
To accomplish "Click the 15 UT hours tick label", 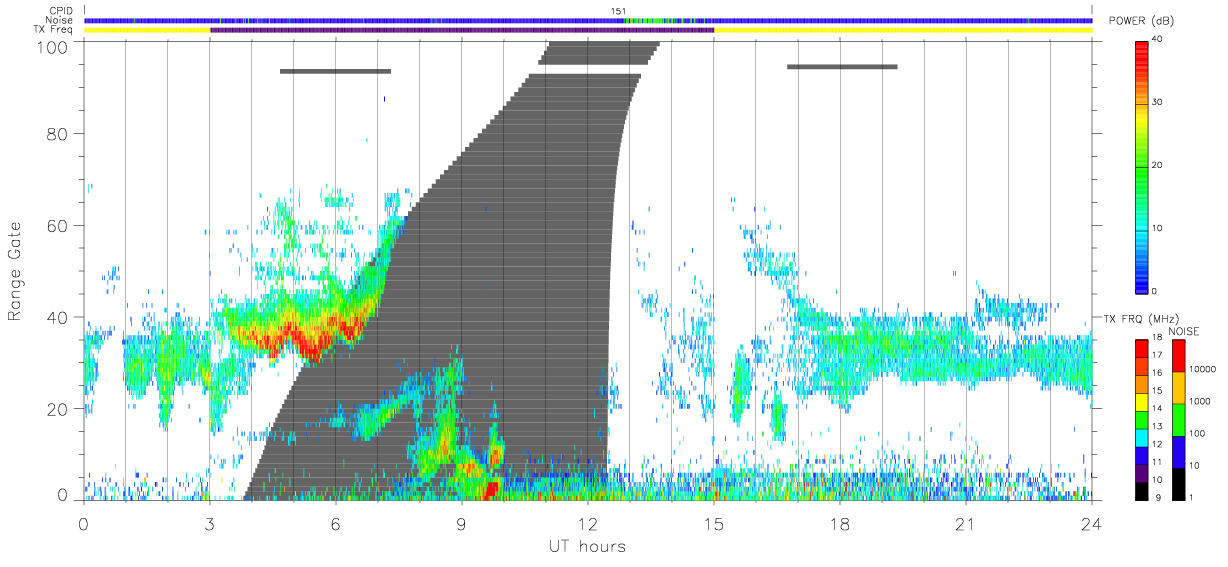I will (x=714, y=524).
